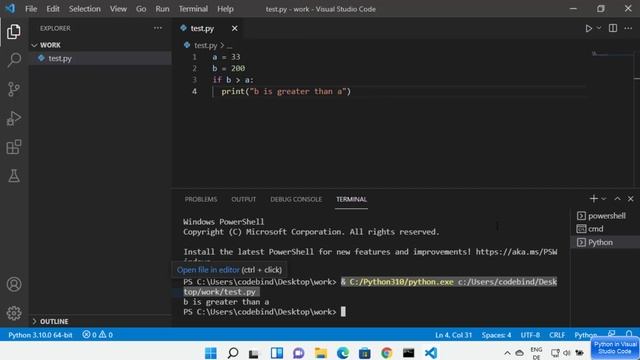The width and height of the screenshot is (640, 360).
Task: Select test.py in the Explorer tree
Action: [x=100, y=58]
